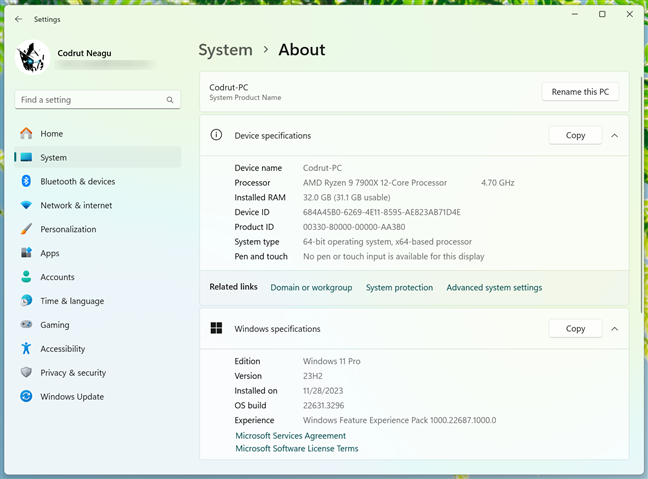Open Microsoft Services Agreement link
Image resolution: width=648 pixels, height=479 pixels.
click(291, 436)
